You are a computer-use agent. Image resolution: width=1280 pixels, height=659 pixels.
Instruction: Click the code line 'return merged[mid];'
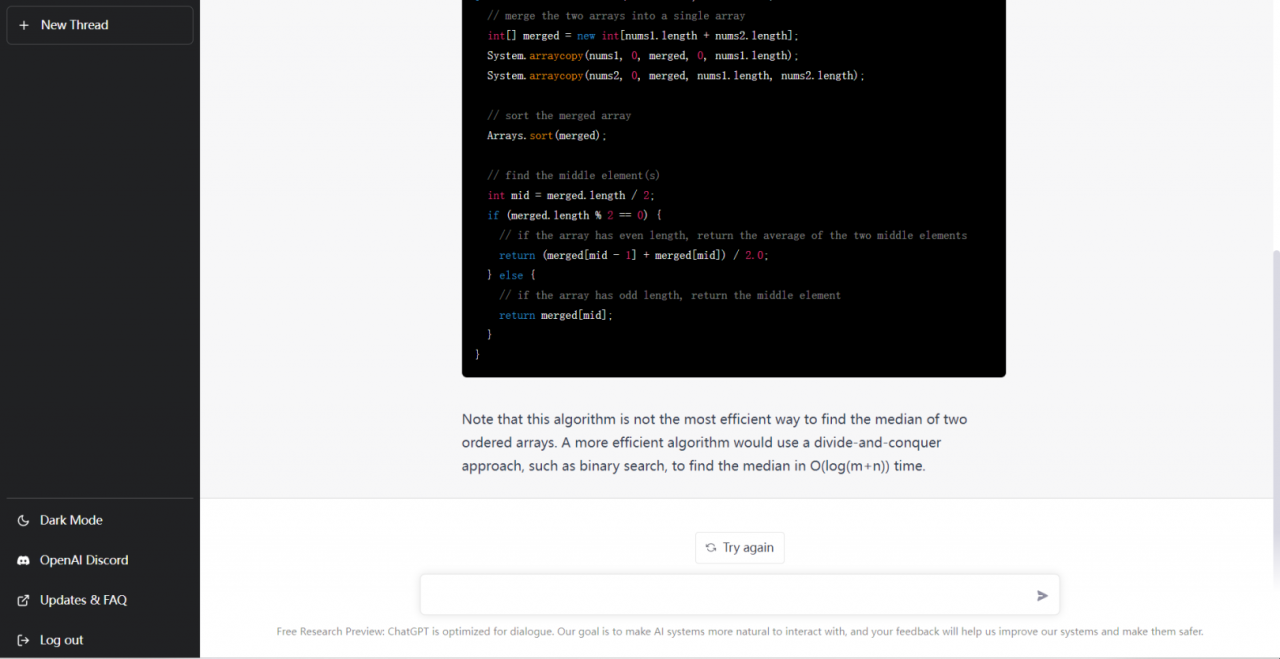pyautogui.click(x=556, y=315)
